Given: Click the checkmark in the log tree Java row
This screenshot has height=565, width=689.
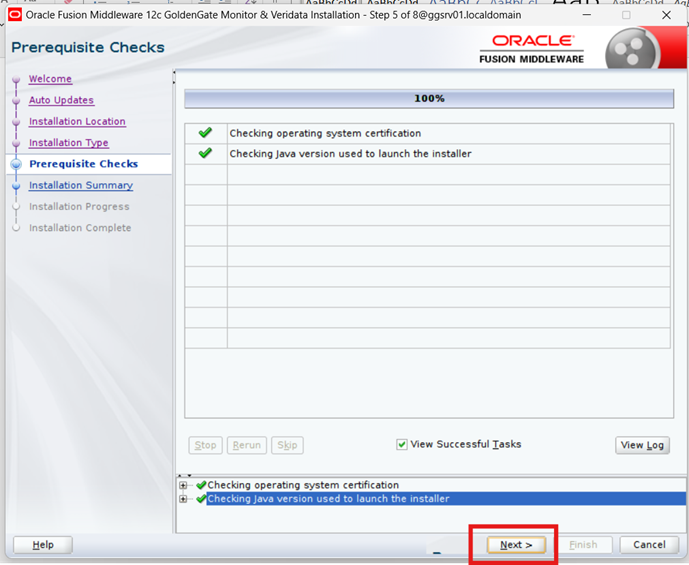Looking at the screenshot, I should tap(201, 499).
